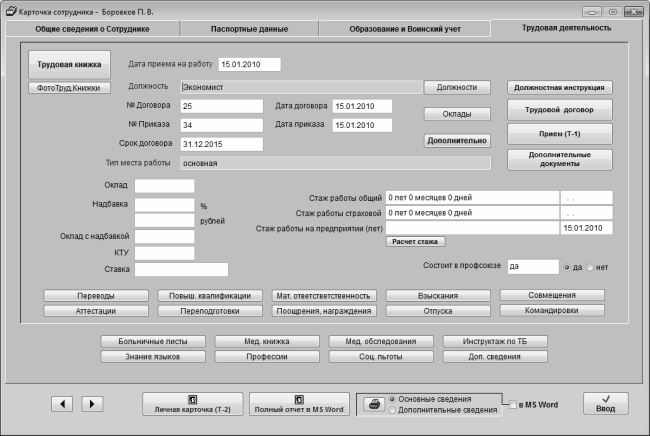Viewport: 650px width, 436px height.
Task: Open the Трудовая книжка button
Action: click(x=69, y=65)
